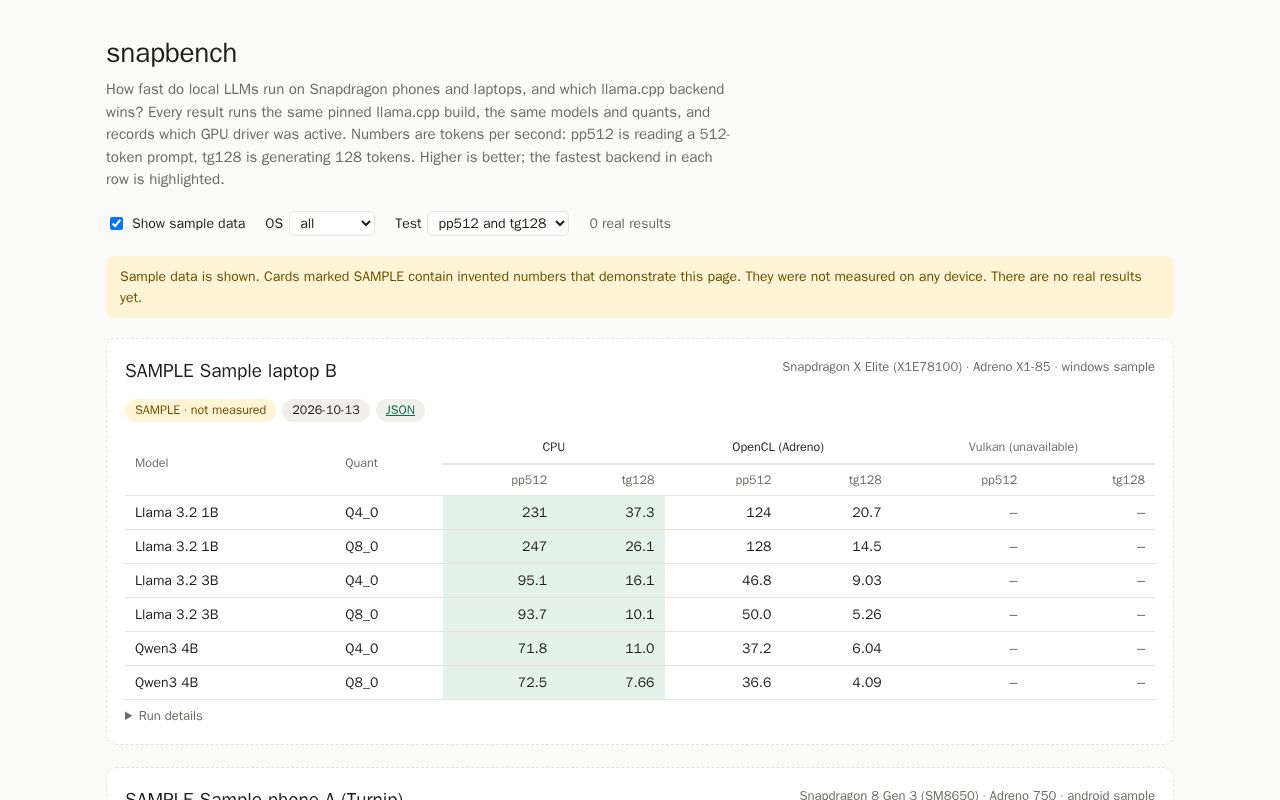The image size is (1280, 800).
Task: Click the snapbench page title
Action: pos(172,53)
